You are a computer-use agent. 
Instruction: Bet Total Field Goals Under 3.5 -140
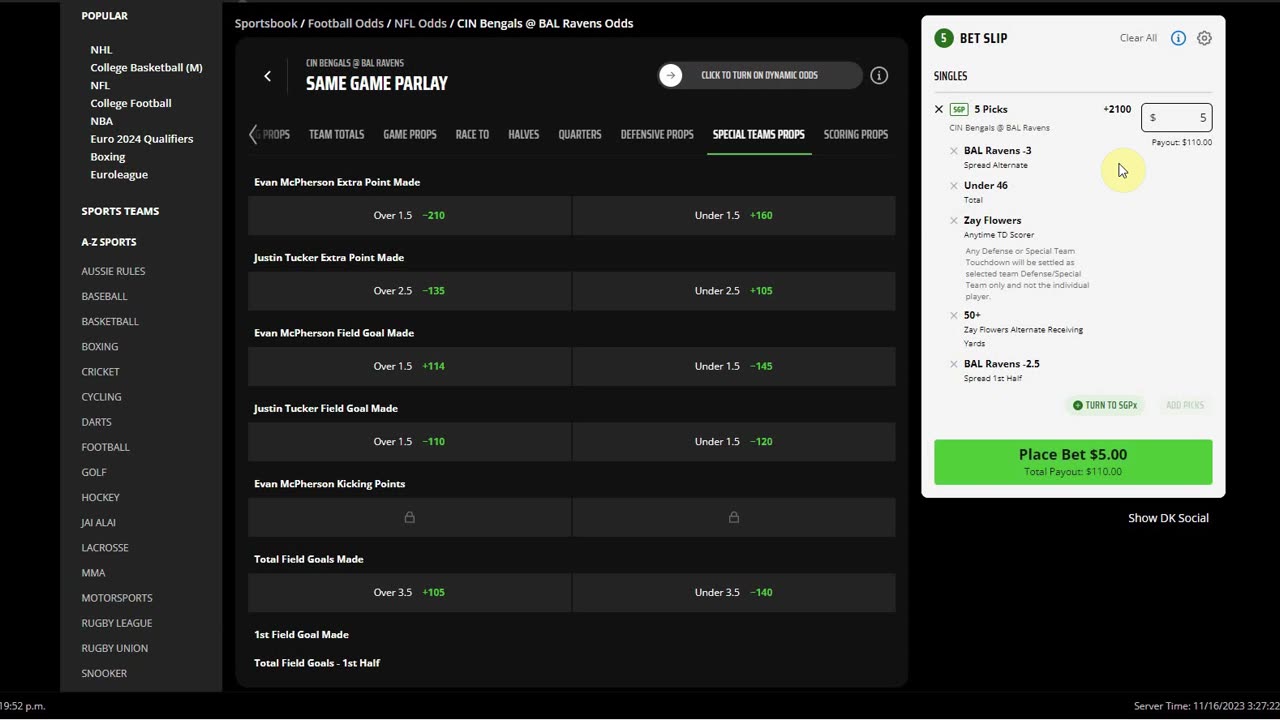click(734, 592)
